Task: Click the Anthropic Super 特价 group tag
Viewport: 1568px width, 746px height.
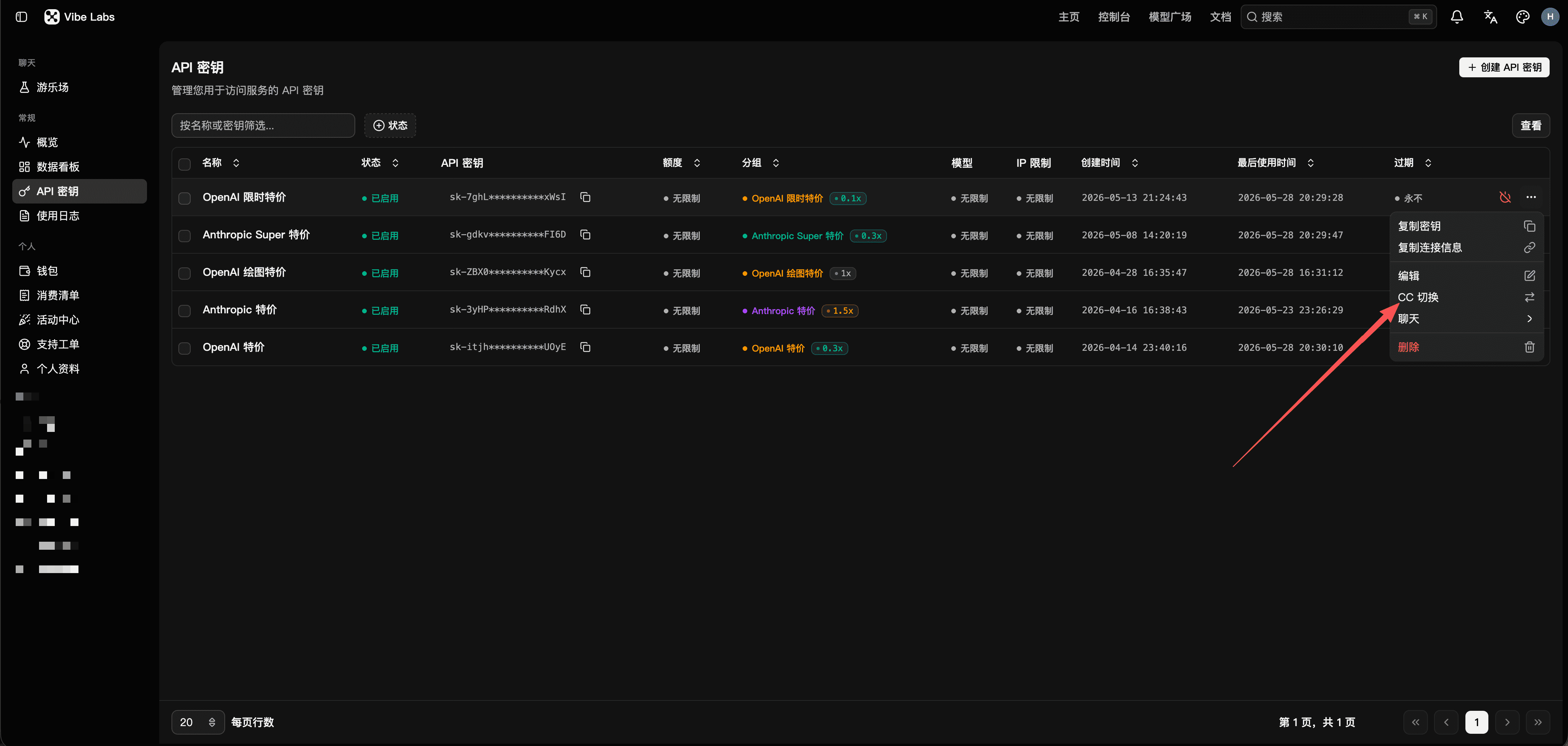Action: click(x=792, y=236)
